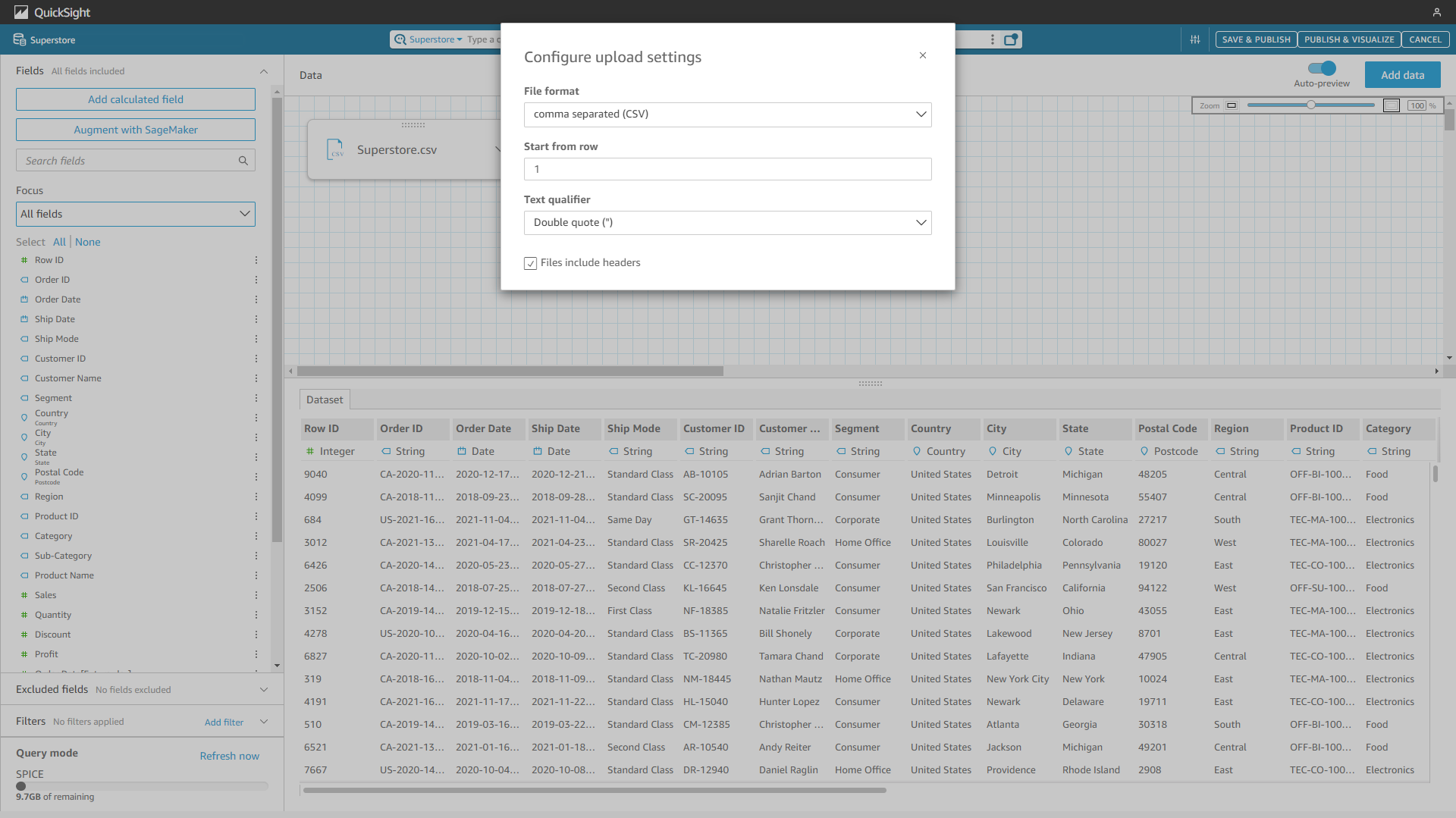The image size is (1456, 818).
Task: Open the Text qualifier dropdown
Action: pos(727,223)
